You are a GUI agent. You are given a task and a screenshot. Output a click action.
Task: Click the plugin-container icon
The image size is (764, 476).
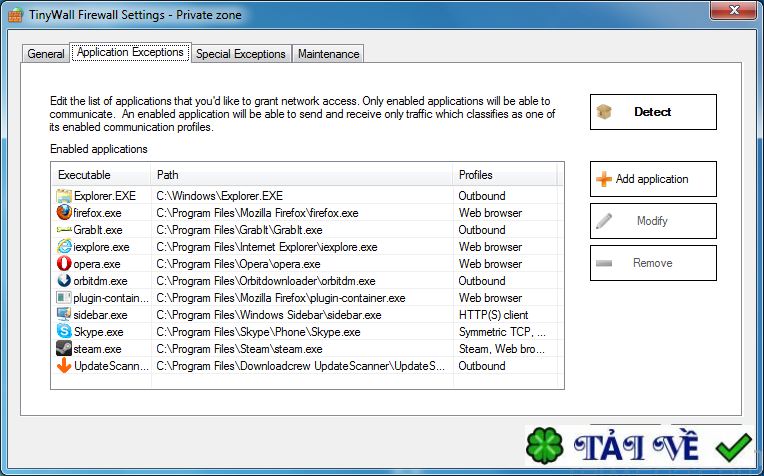tap(64, 297)
